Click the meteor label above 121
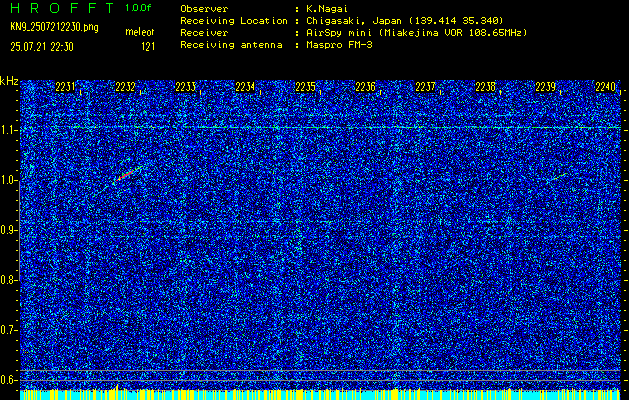 click(140, 32)
